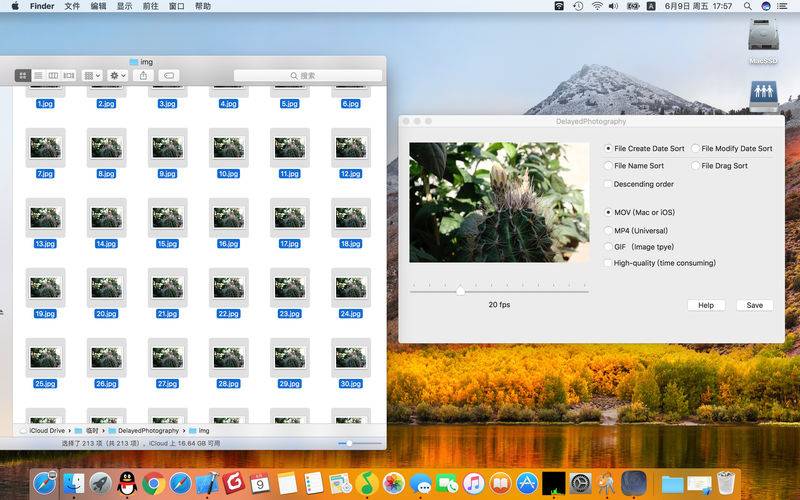Open Launchpad rocket icon in Dock
This screenshot has width=800, height=500.
click(x=101, y=483)
